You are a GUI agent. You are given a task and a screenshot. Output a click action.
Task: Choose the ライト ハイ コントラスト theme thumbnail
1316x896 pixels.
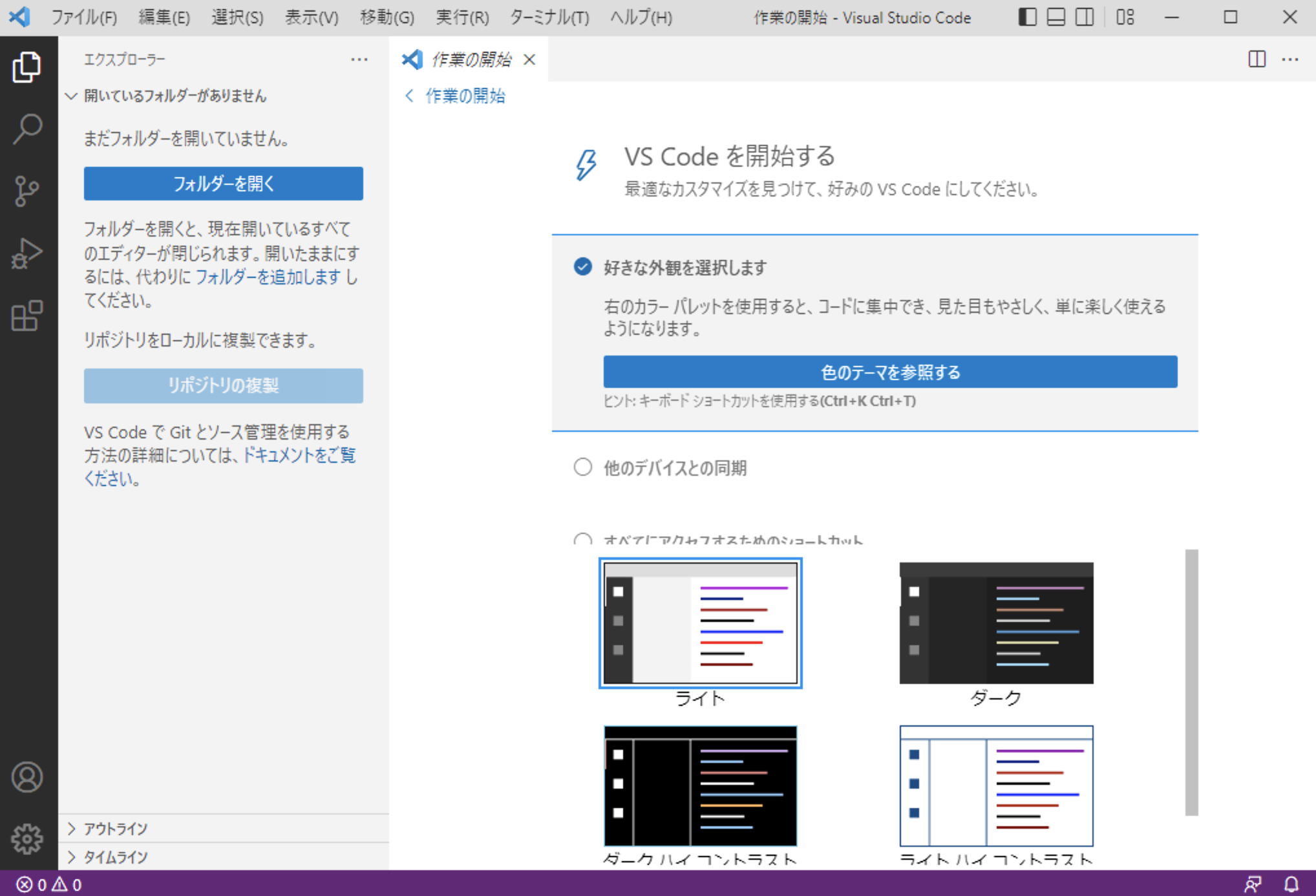click(996, 786)
